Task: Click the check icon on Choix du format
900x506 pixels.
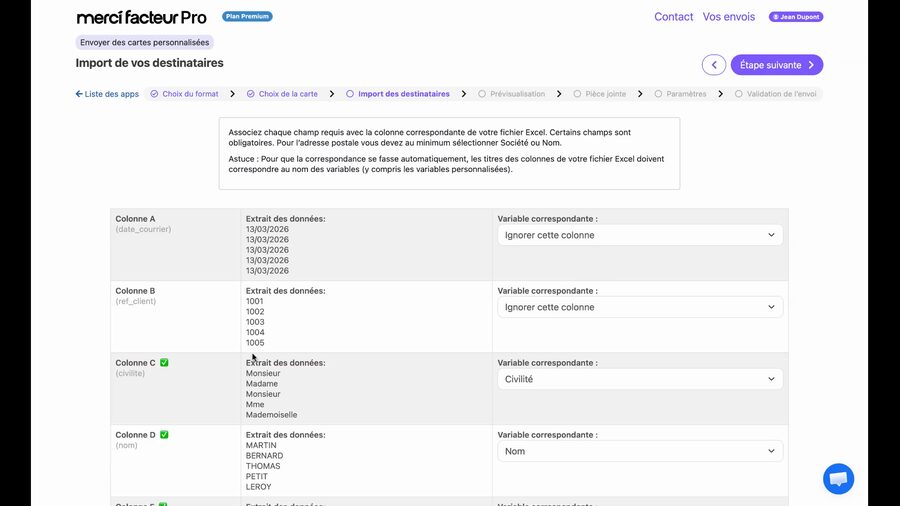Action: pos(154,94)
